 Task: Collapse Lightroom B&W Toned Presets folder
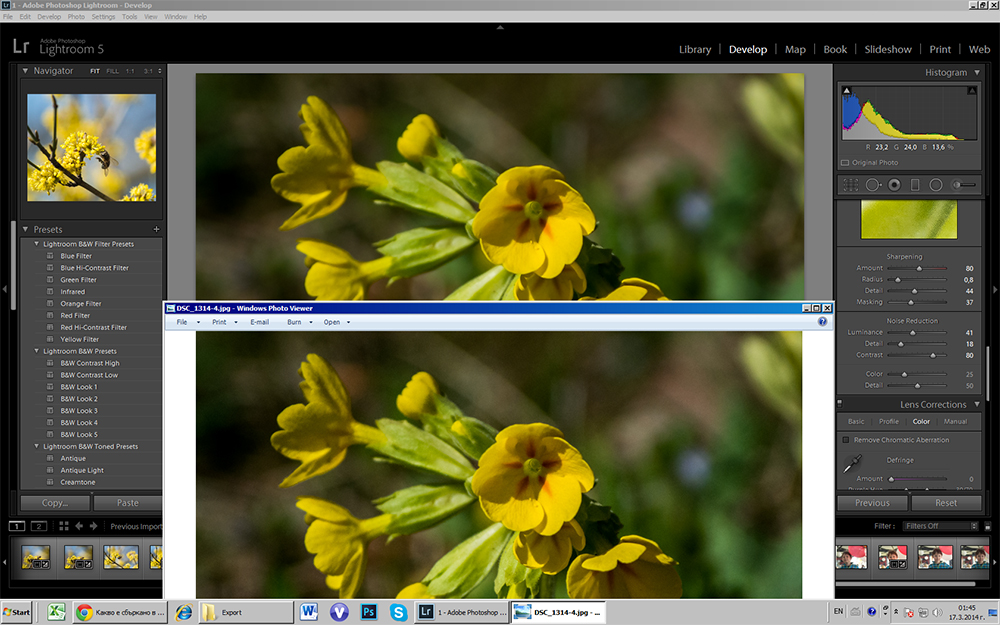36,446
